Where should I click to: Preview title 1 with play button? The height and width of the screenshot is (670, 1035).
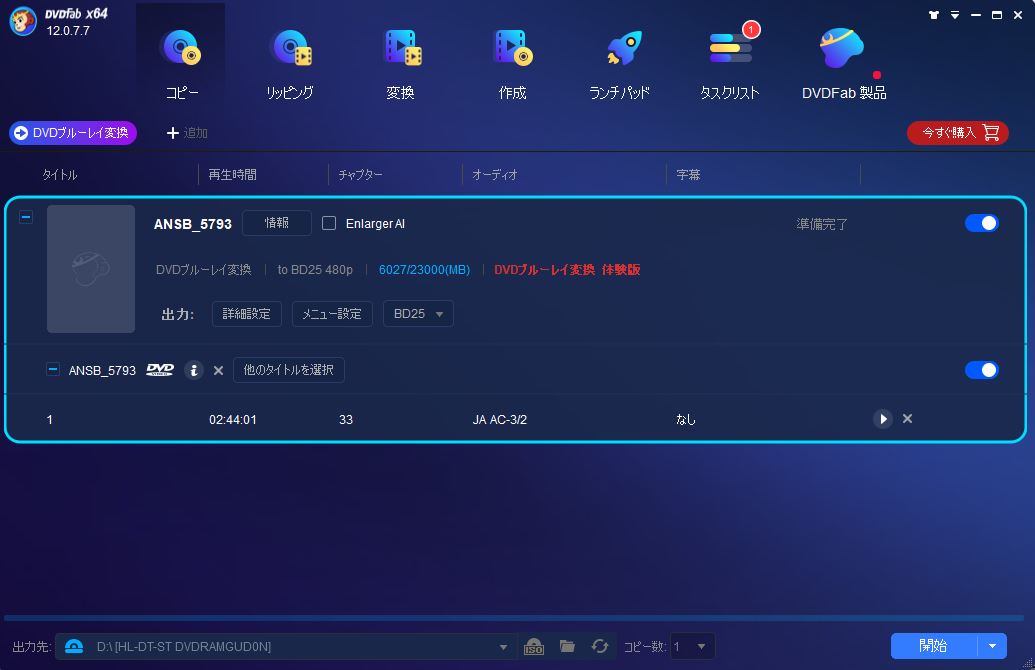[883, 419]
